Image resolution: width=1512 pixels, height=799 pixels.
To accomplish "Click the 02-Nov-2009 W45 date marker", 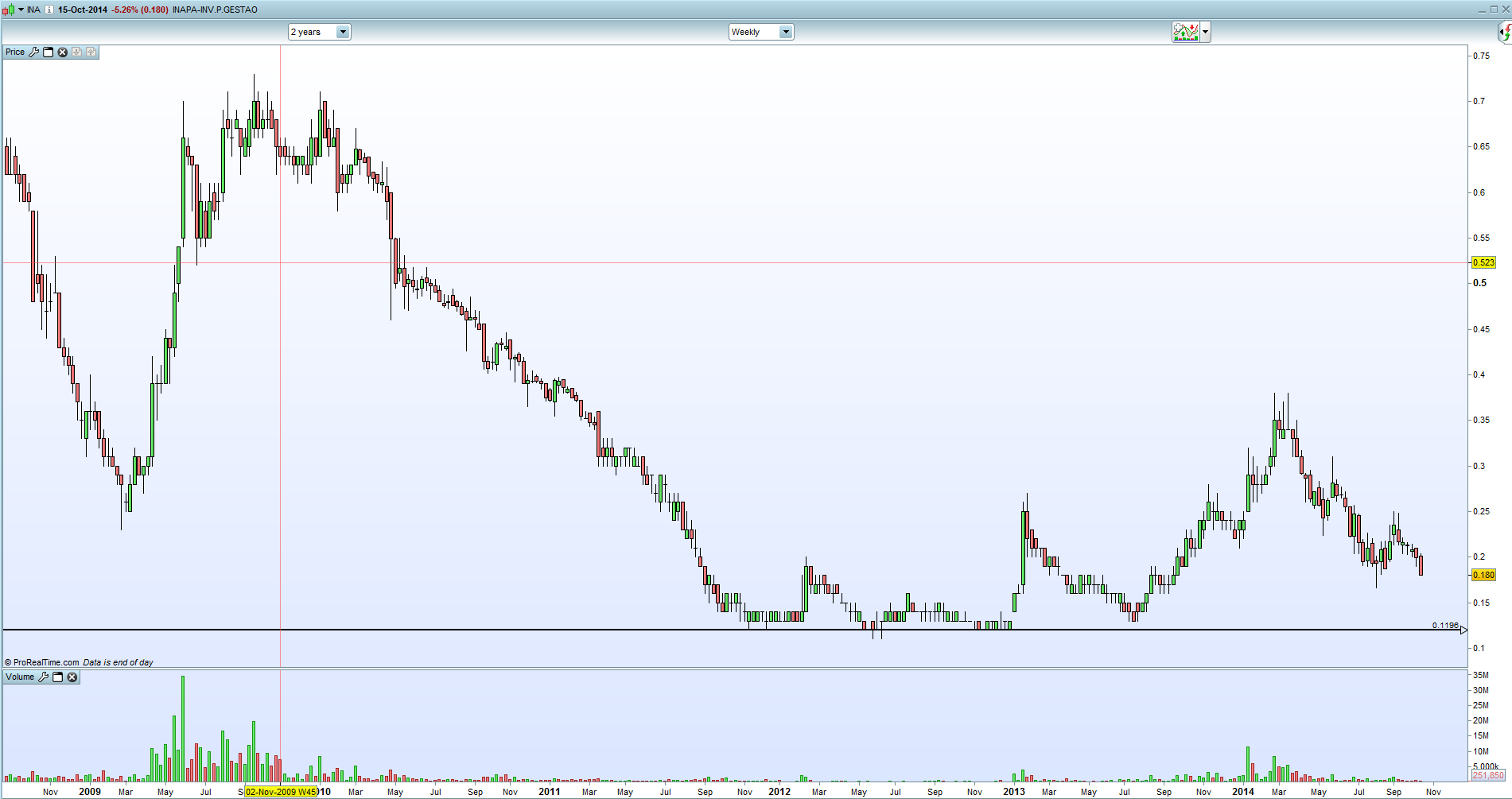I will (x=281, y=792).
